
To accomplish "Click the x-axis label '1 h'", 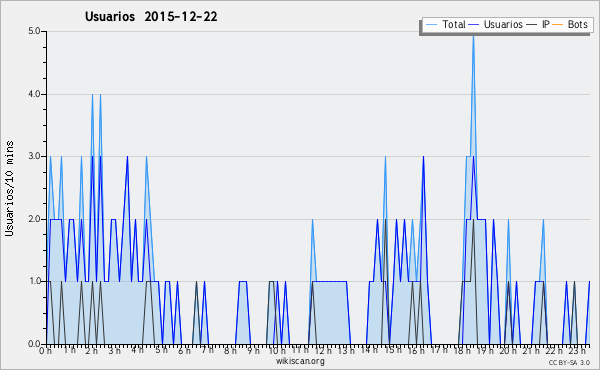I will pos(69,350).
